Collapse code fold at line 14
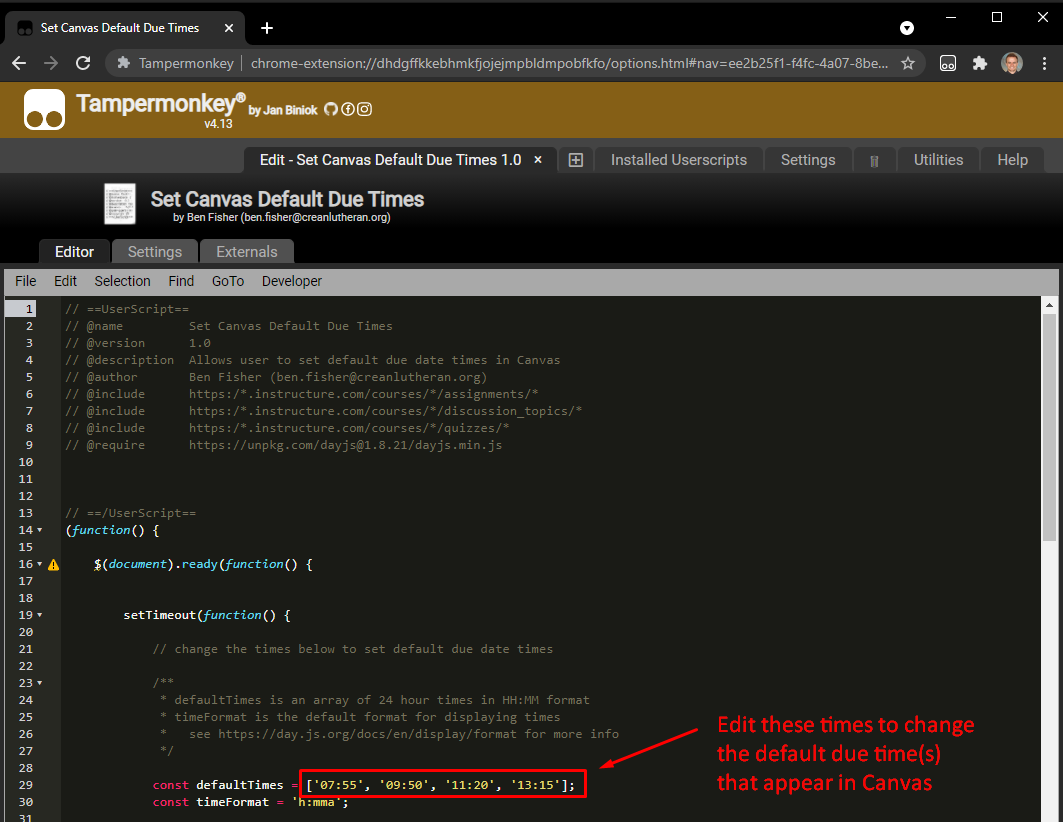Image resolution: width=1063 pixels, height=822 pixels. pos(39,530)
